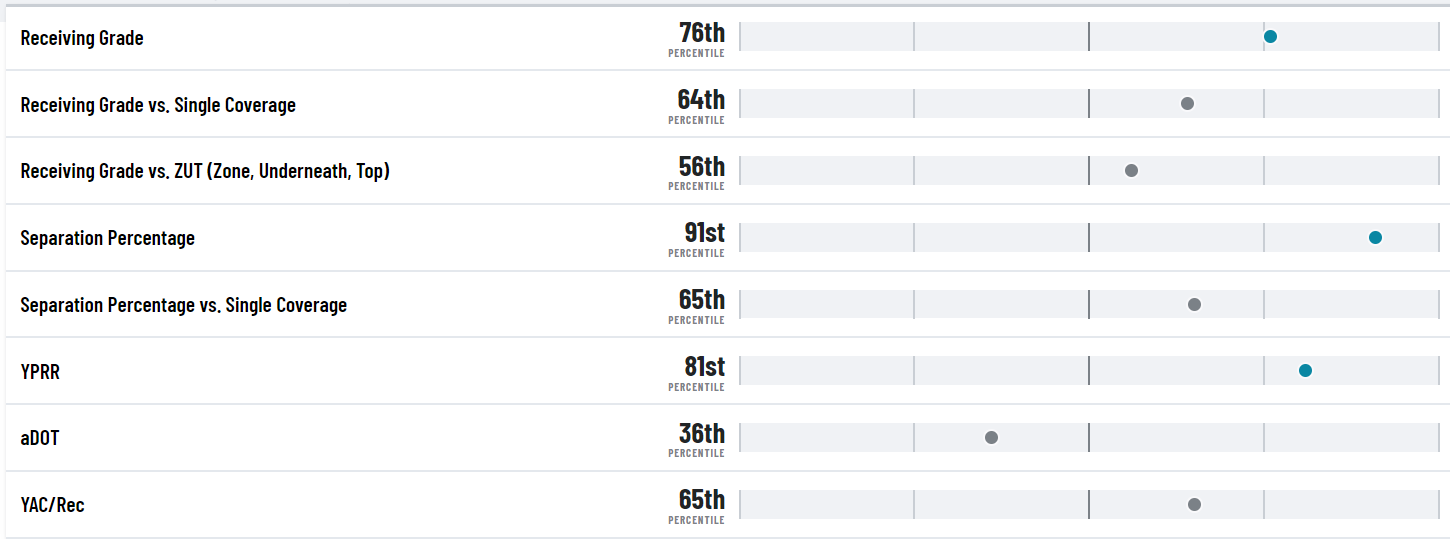Image resolution: width=1450 pixels, height=539 pixels.
Task: Click the teal Receiving Grade percentile dot
Action: (1270, 37)
